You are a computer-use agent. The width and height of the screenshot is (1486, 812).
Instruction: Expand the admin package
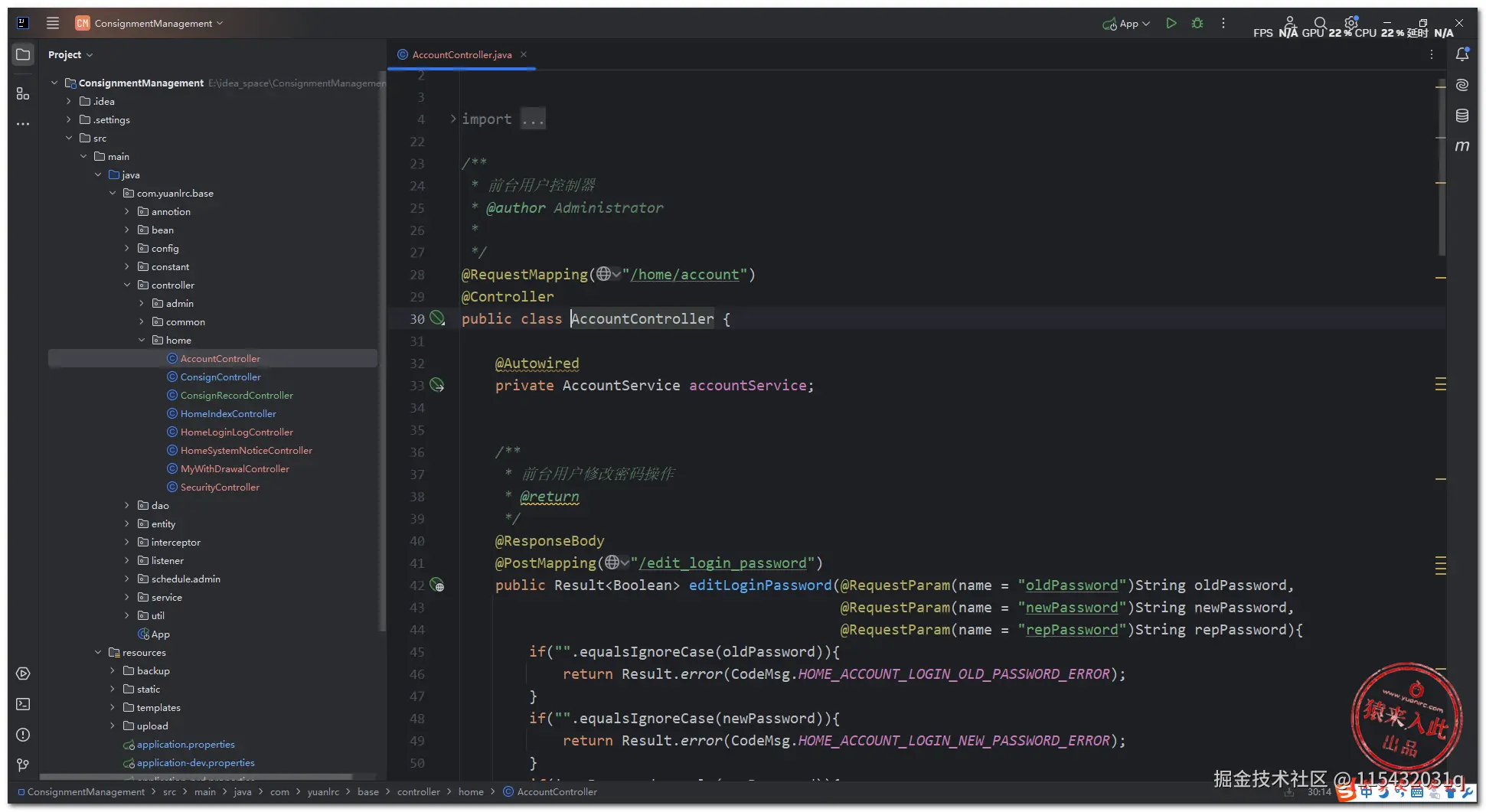tap(142, 303)
